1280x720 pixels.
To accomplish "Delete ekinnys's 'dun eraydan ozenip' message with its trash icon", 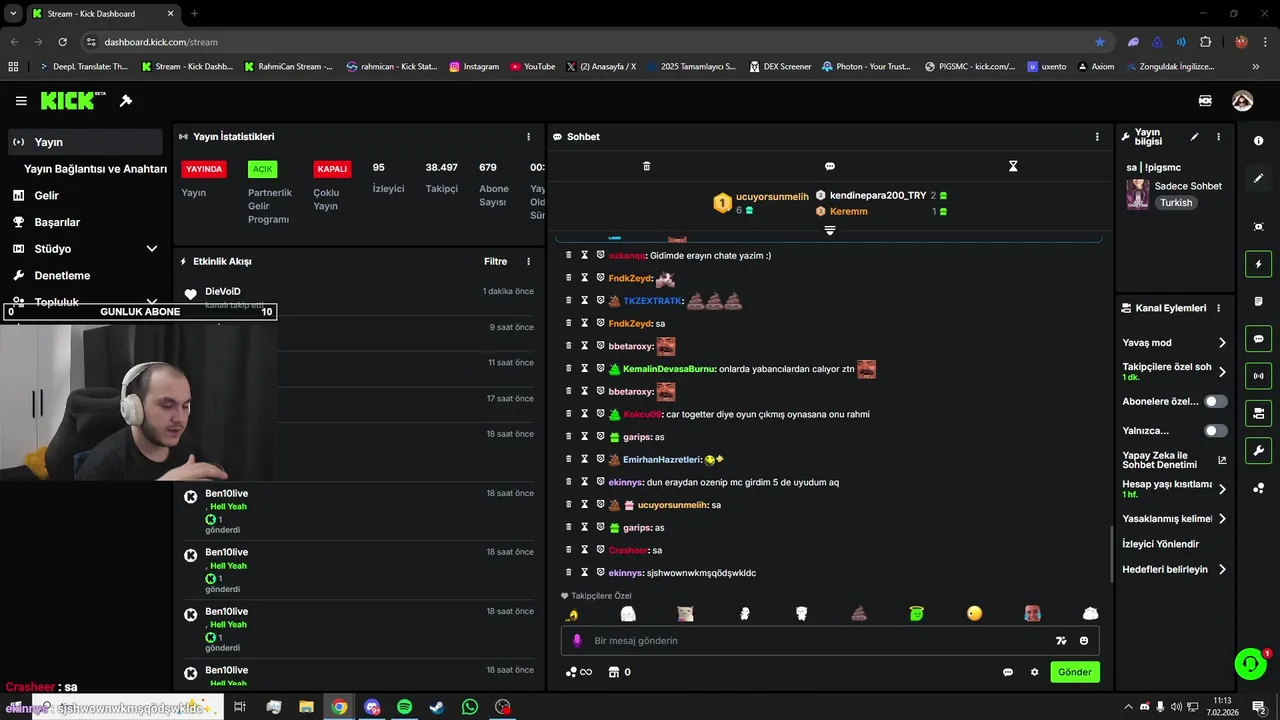I will [x=568, y=482].
